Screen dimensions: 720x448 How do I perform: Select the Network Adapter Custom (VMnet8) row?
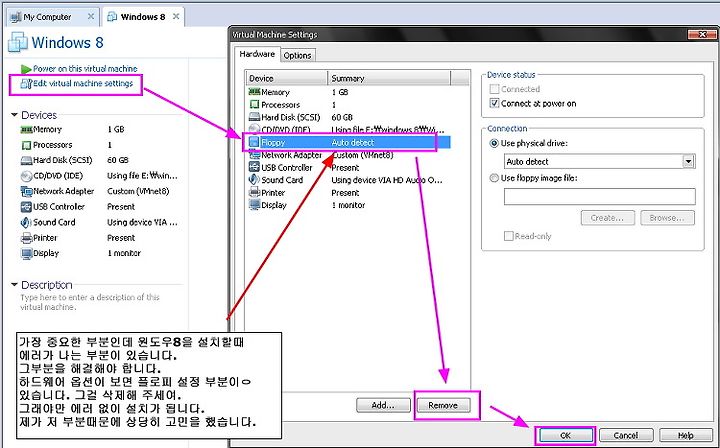click(349, 155)
